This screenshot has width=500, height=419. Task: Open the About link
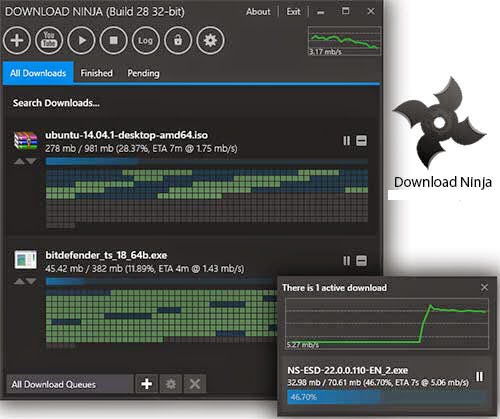click(258, 12)
